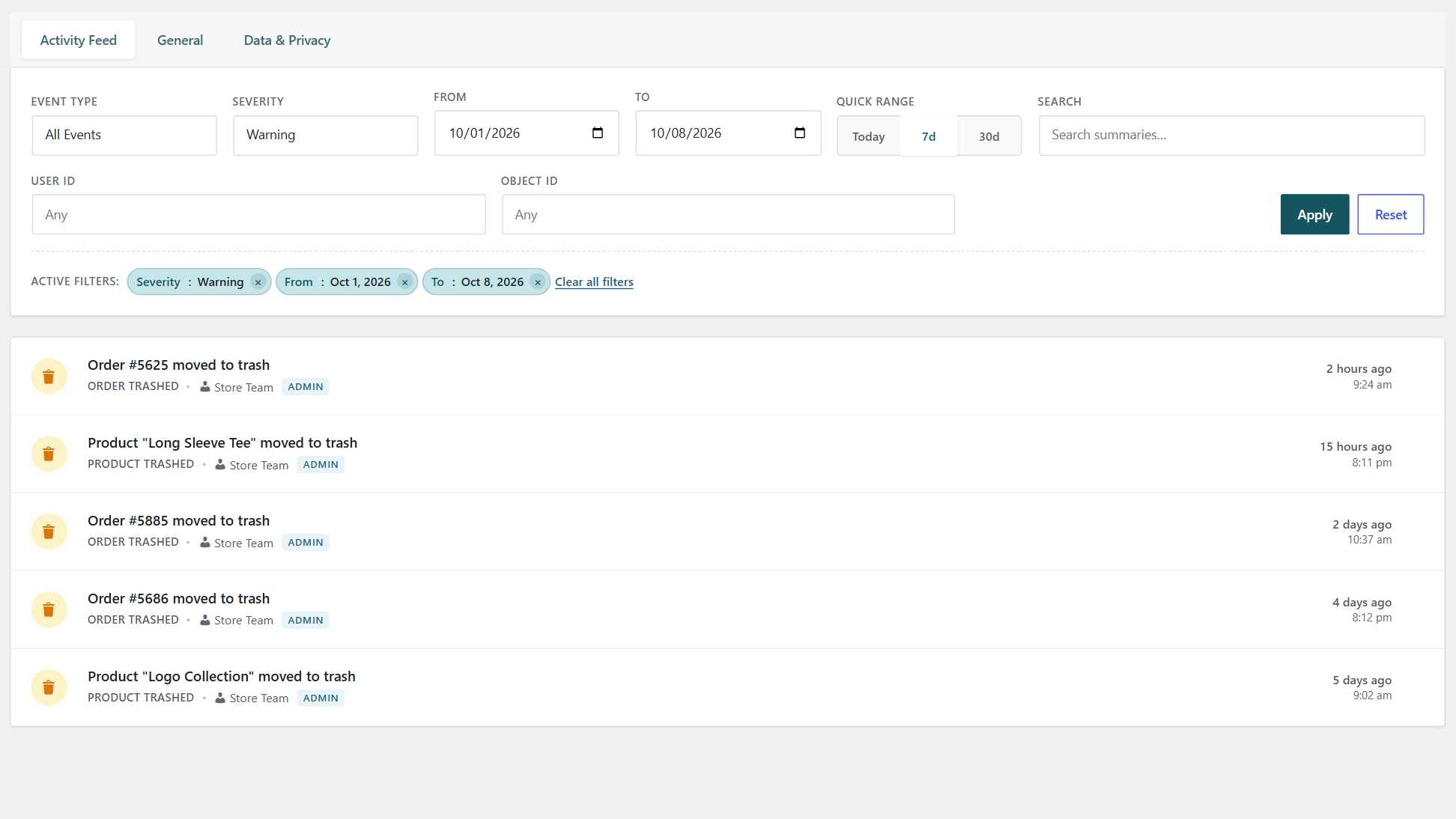
Task: Click ORDER TRASHED label under Order #5686
Action: 133,620
